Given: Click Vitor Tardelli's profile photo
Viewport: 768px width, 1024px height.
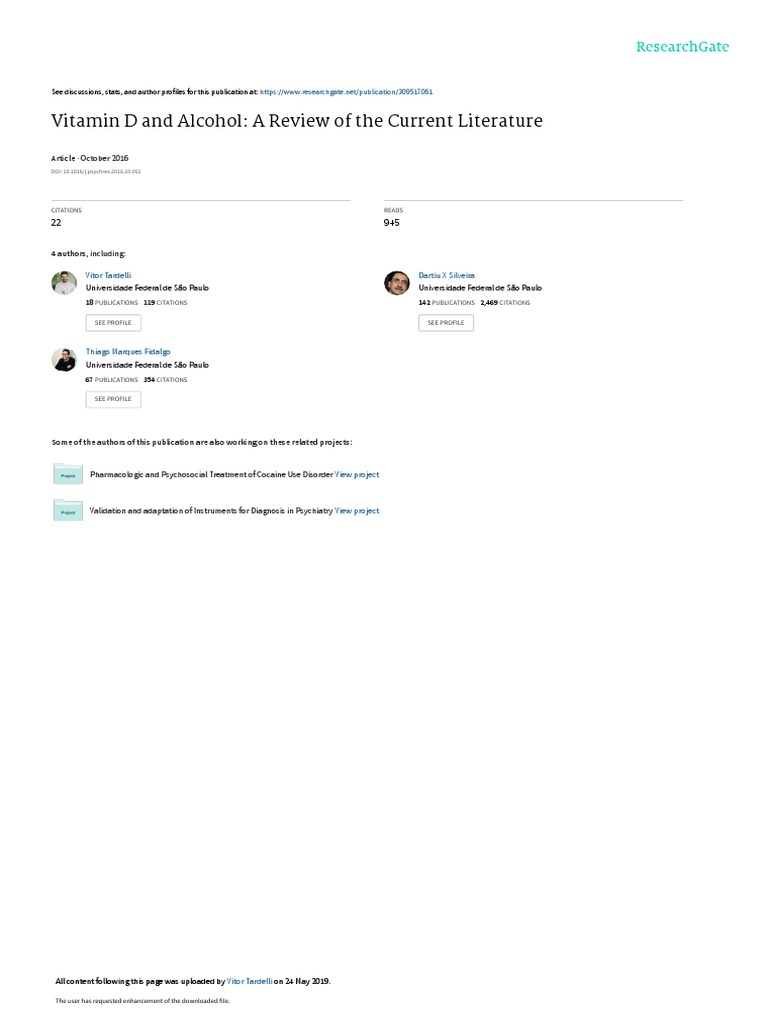Looking at the screenshot, I should click(64, 283).
